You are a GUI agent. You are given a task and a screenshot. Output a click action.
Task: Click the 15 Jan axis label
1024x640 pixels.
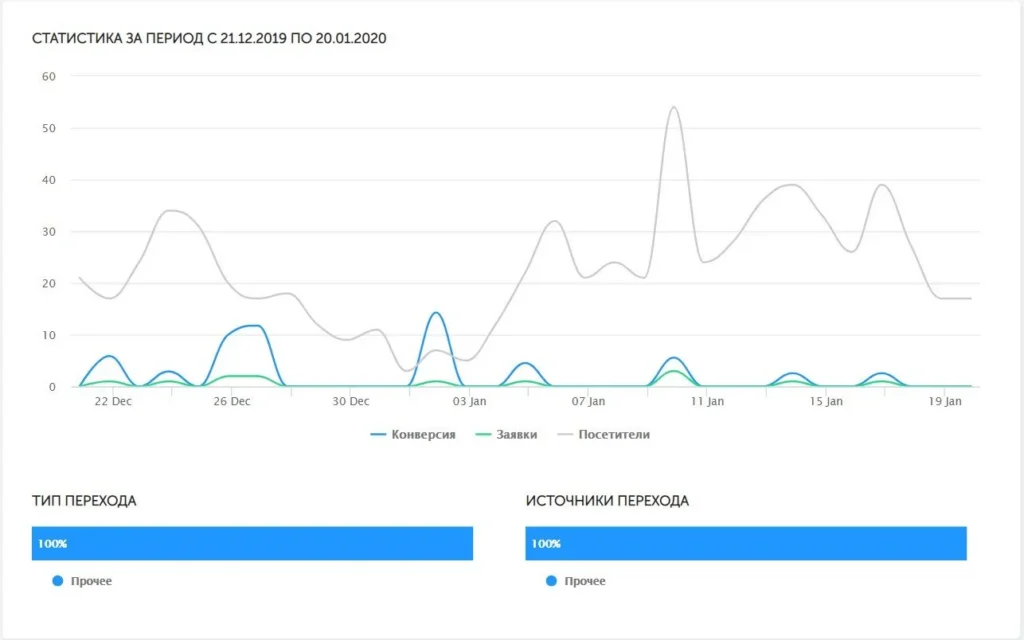coord(826,401)
